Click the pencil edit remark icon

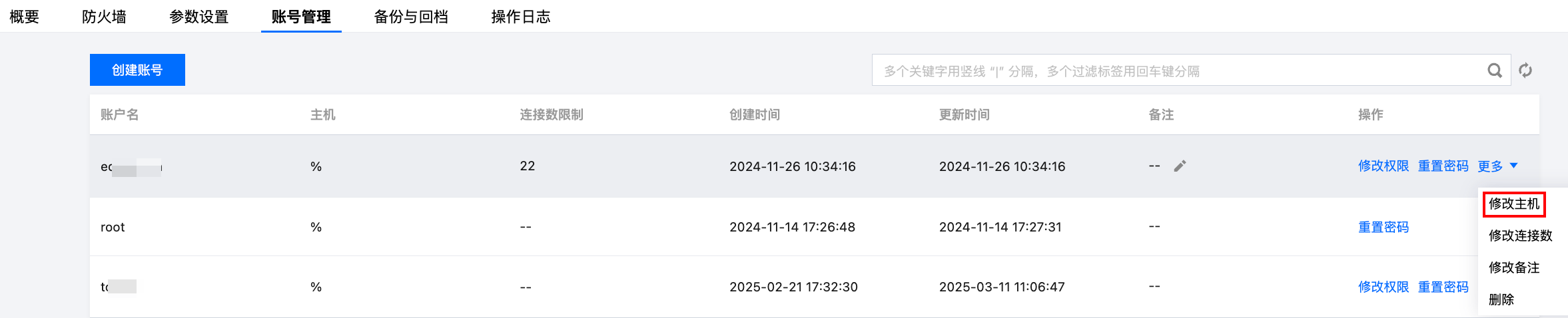pos(1180,166)
